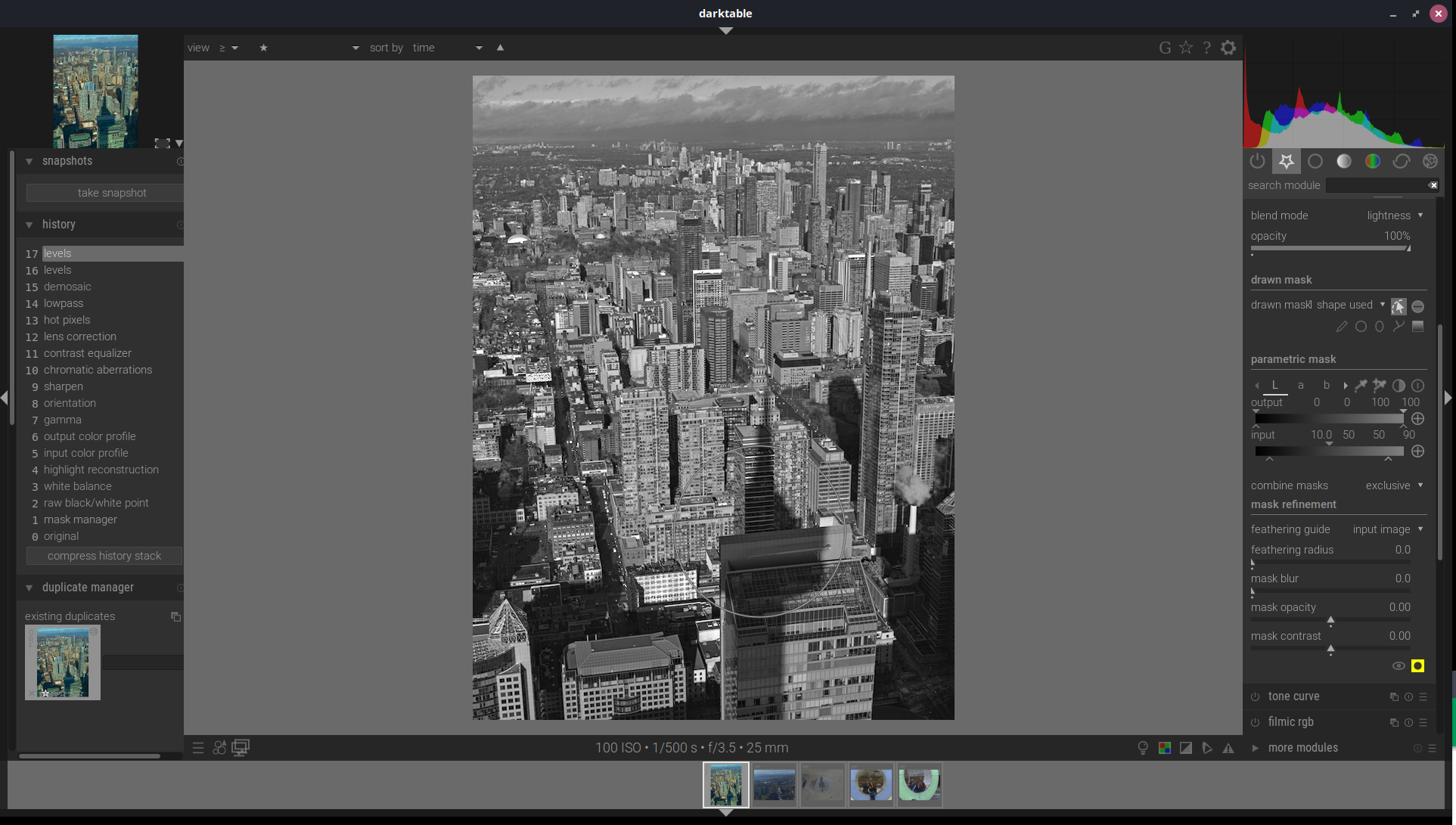Toggle mask display yellow square button
Screen dimensions: 1456x825
(1418, 666)
